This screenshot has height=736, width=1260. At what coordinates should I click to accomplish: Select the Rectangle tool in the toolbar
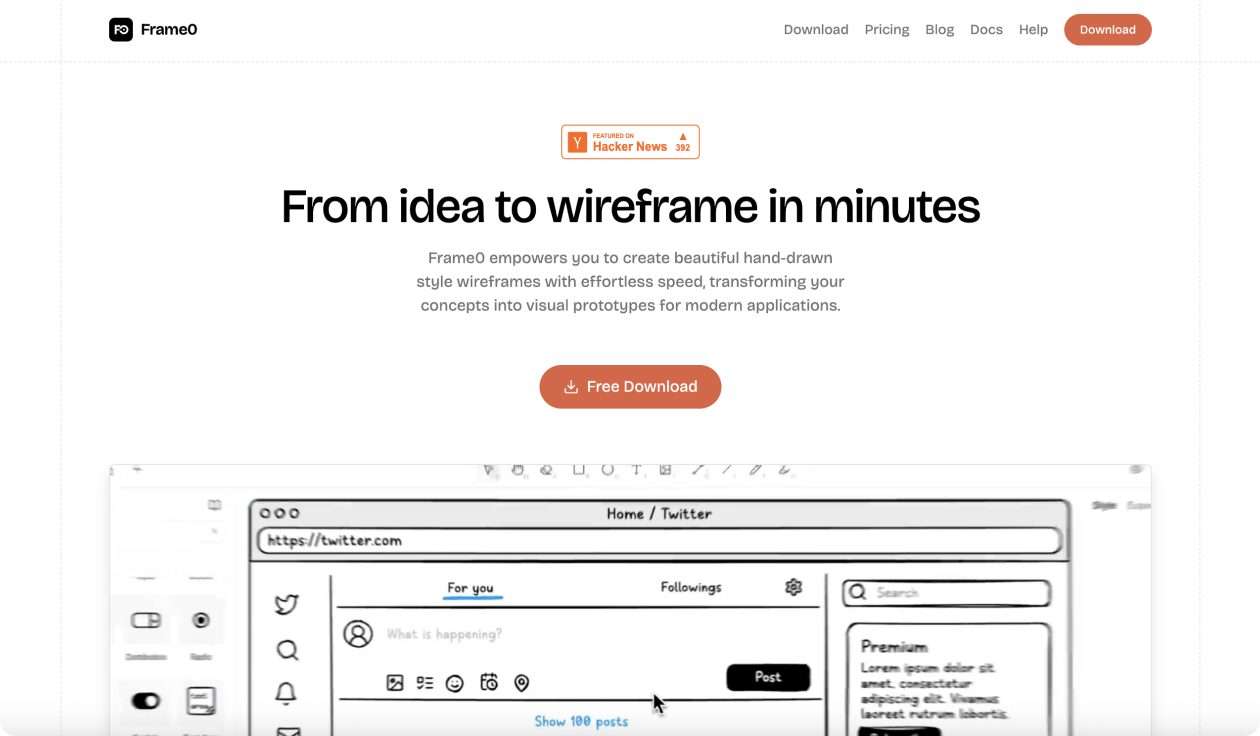[x=579, y=469]
